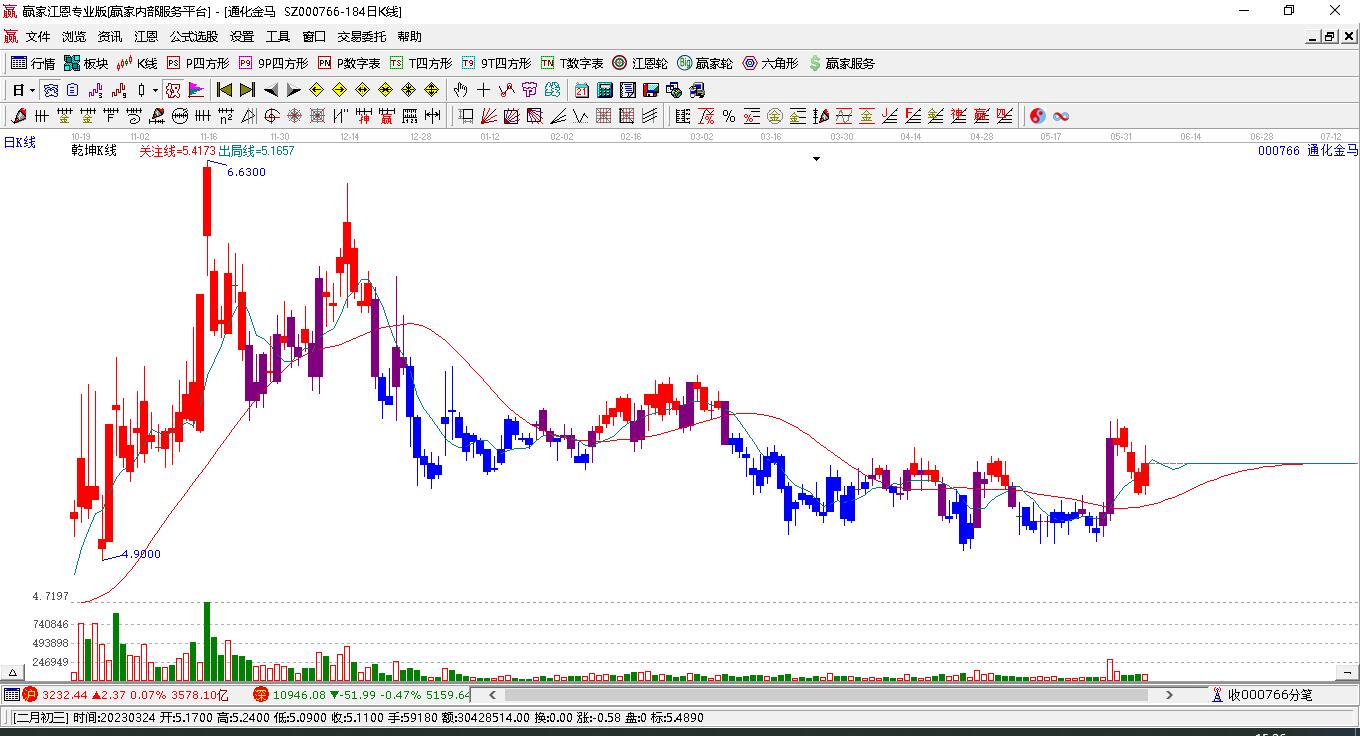Click the 10946.08 index quote
This screenshot has width=1360, height=736.
coord(299,695)
